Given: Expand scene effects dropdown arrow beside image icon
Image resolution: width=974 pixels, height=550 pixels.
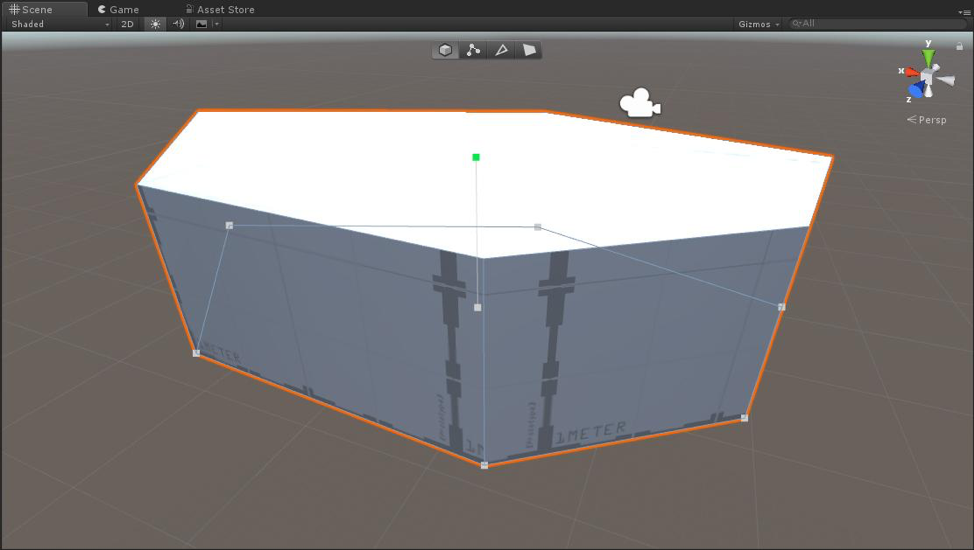Looking at the screenshot, I should [x=217, y=24].
